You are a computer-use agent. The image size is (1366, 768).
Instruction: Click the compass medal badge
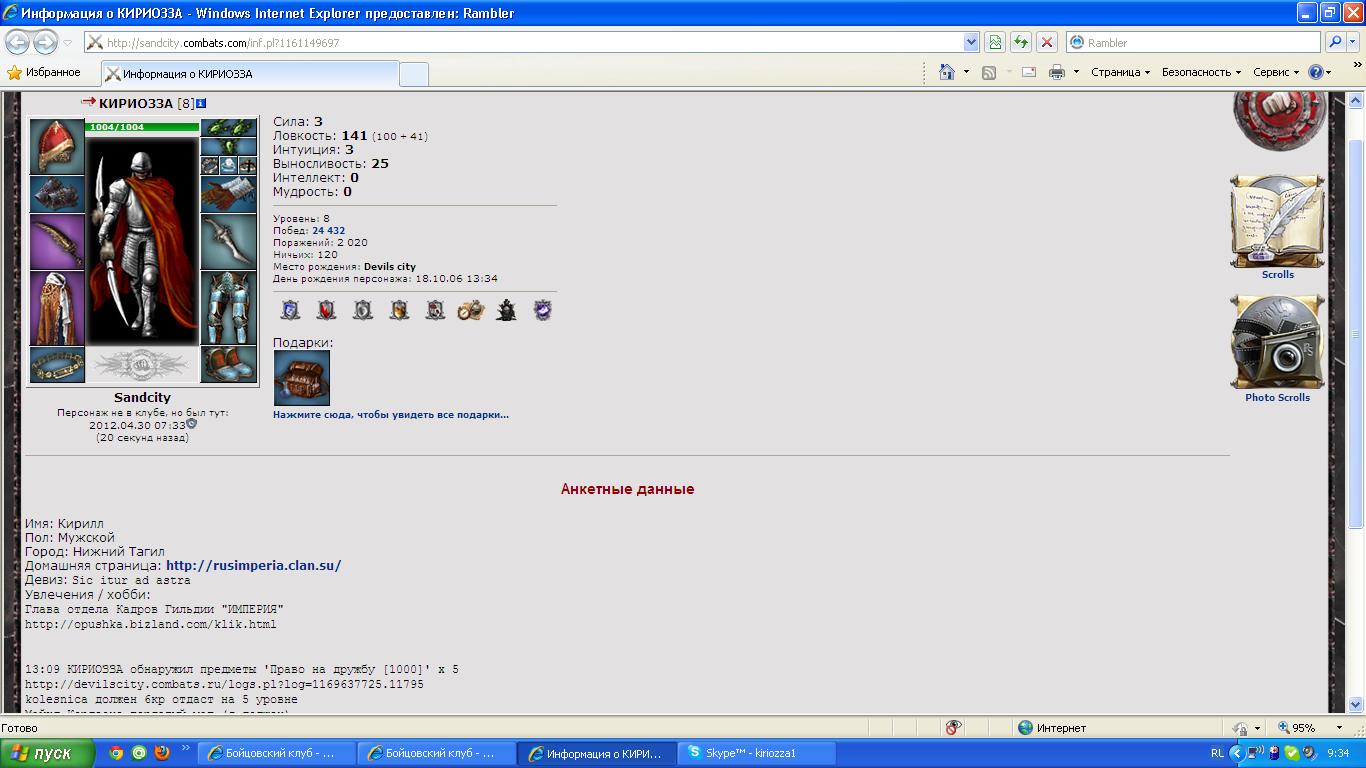pyautogui.click(x=471, y=310)
